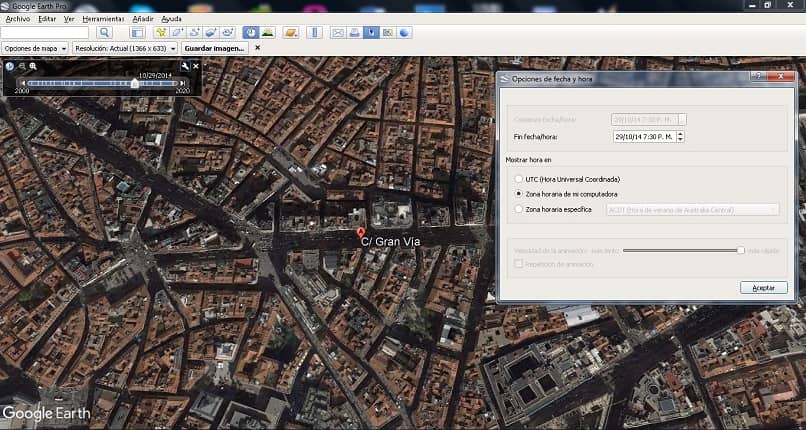Click the time slider thumb at 10/29/2014
This screenshot has height=430, width=806.
click(x=135, y=83)
